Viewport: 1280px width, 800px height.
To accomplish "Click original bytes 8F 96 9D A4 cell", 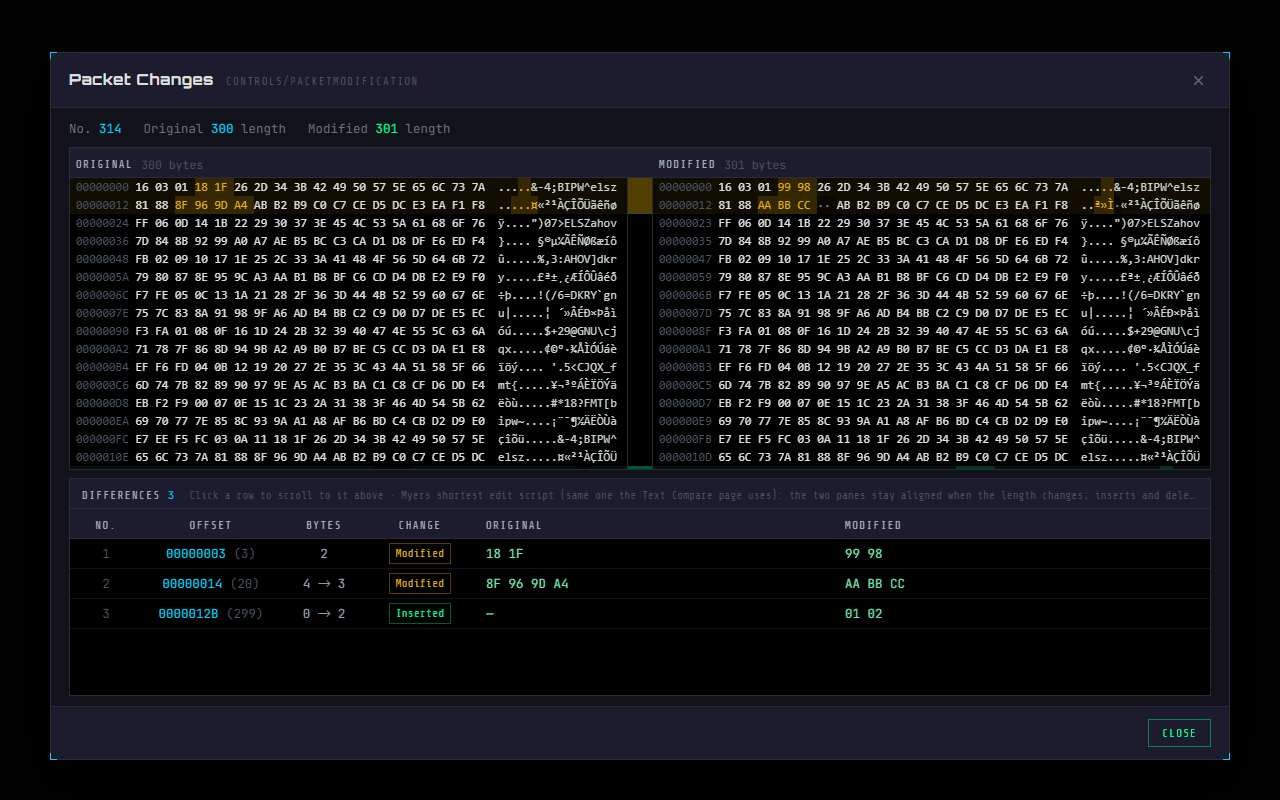I will (527, 583).
